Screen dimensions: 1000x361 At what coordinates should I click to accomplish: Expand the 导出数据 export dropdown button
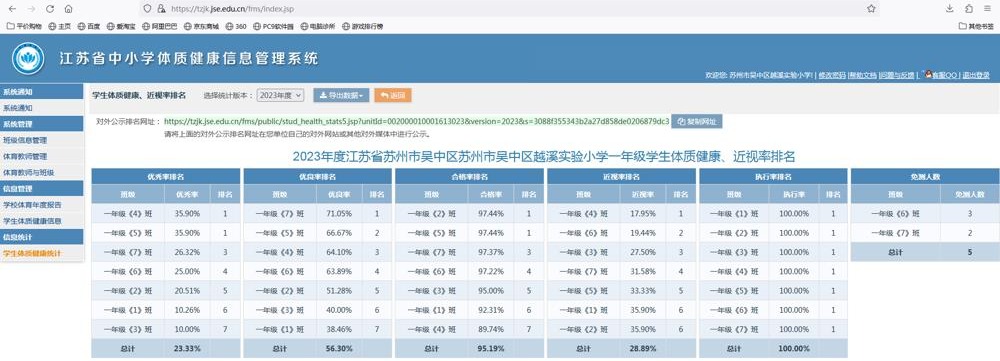pyautogui.click(x=341, y=95)
